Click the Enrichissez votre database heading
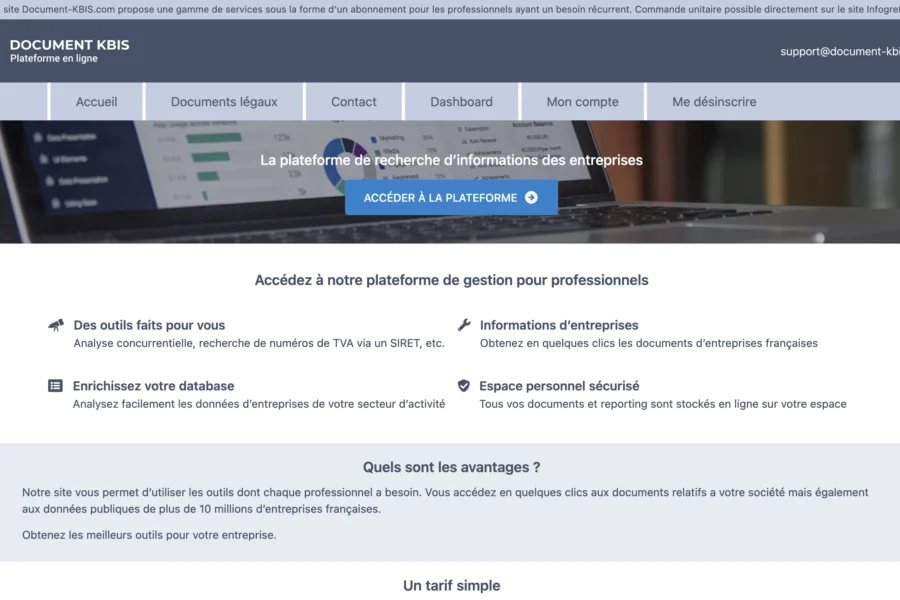 [153, 386]
